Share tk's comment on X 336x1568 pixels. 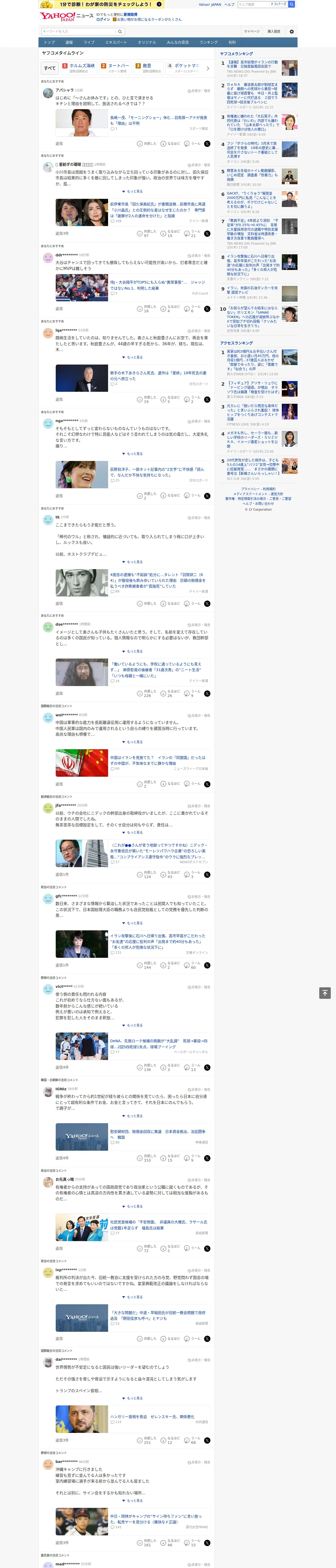point(207,604)
